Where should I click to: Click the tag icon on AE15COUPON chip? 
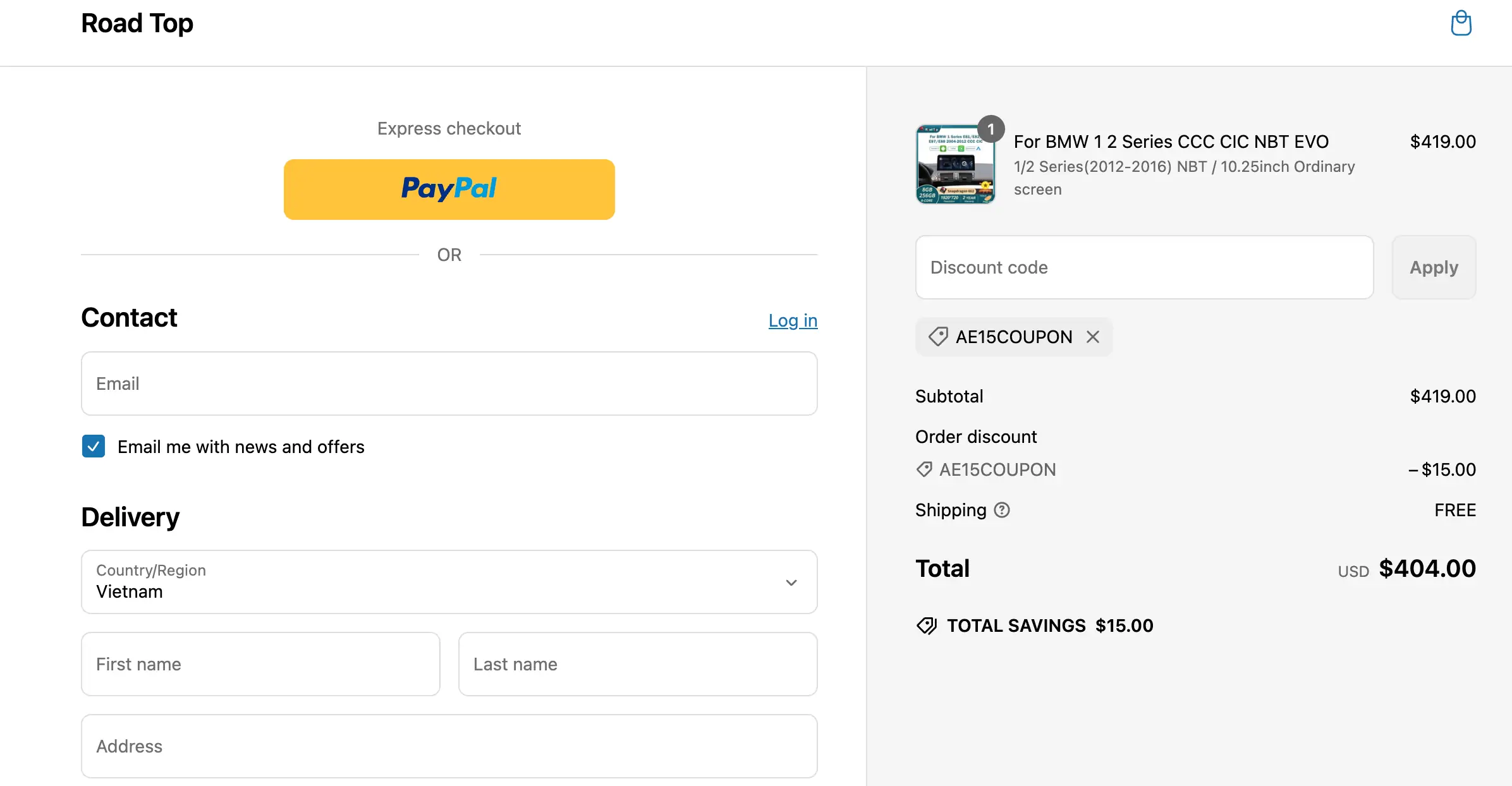tap(938, 337)
